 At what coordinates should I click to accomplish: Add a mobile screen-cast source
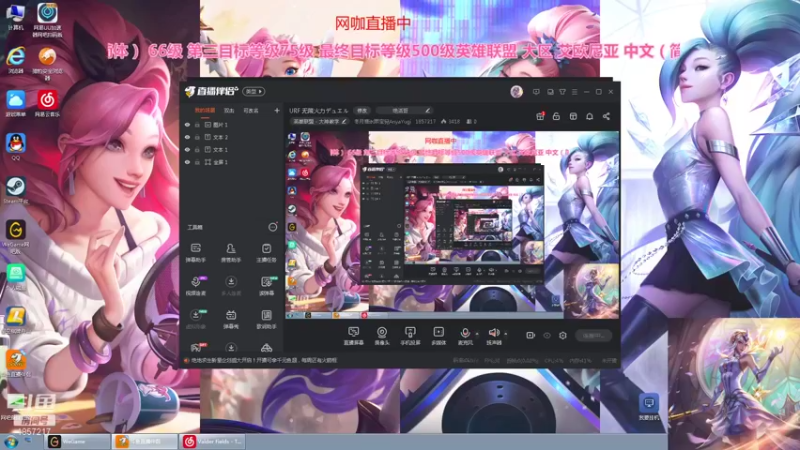point(410,336)
